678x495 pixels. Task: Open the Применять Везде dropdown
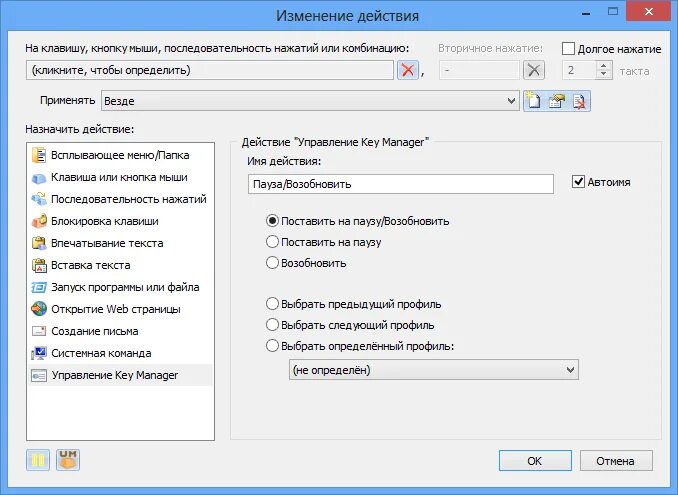310,101
